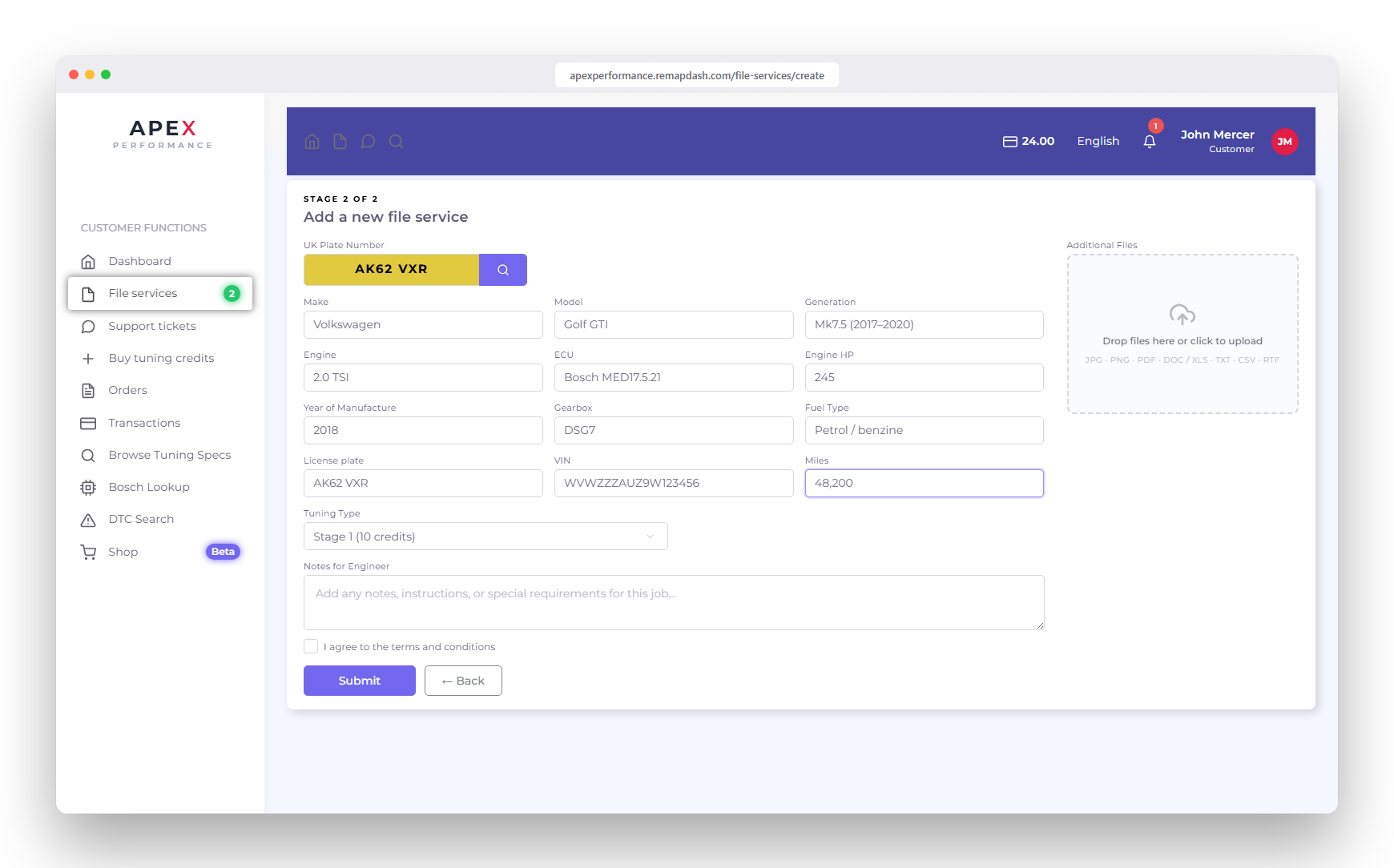1394x868 pixels.
Task: Click the Gearbox field with DSG7
Action: (x=674, y=431)
